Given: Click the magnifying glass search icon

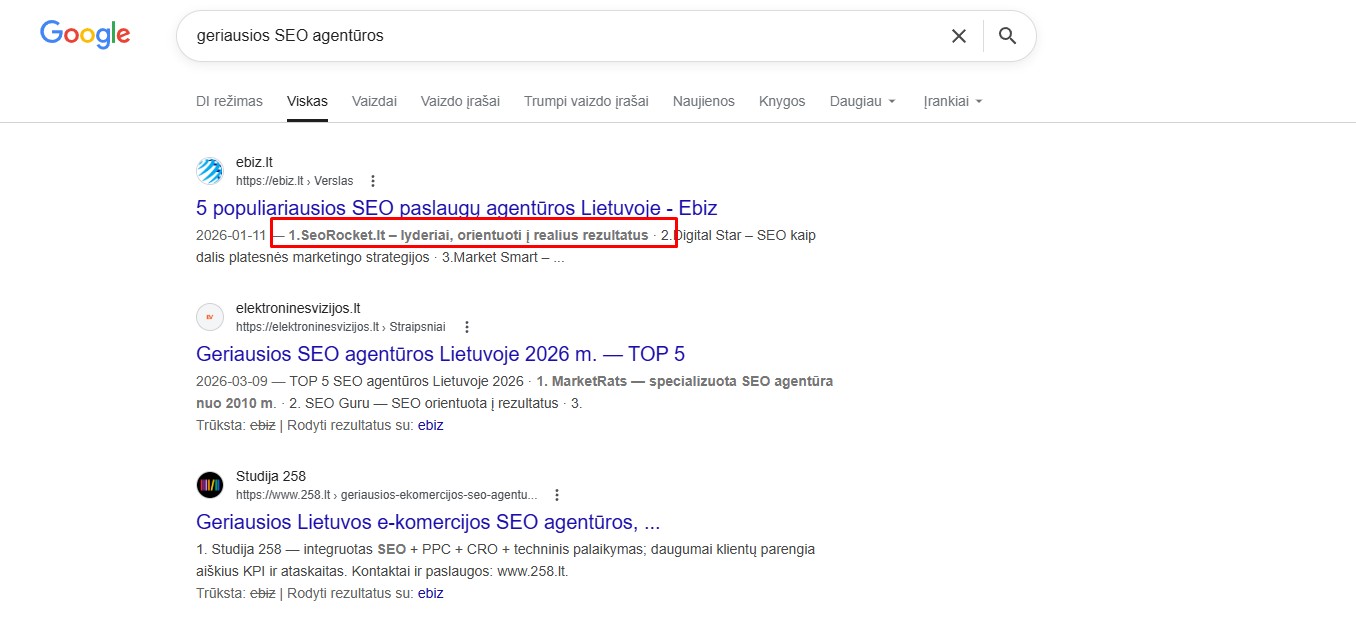Looking at the screenshot, I should [x=1007, y=35].
